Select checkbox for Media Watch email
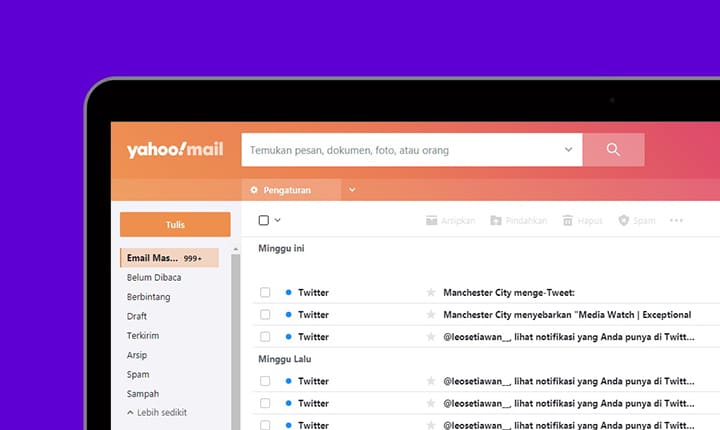The width and height of the screenshot is (720, 430). tap(265, 315)
